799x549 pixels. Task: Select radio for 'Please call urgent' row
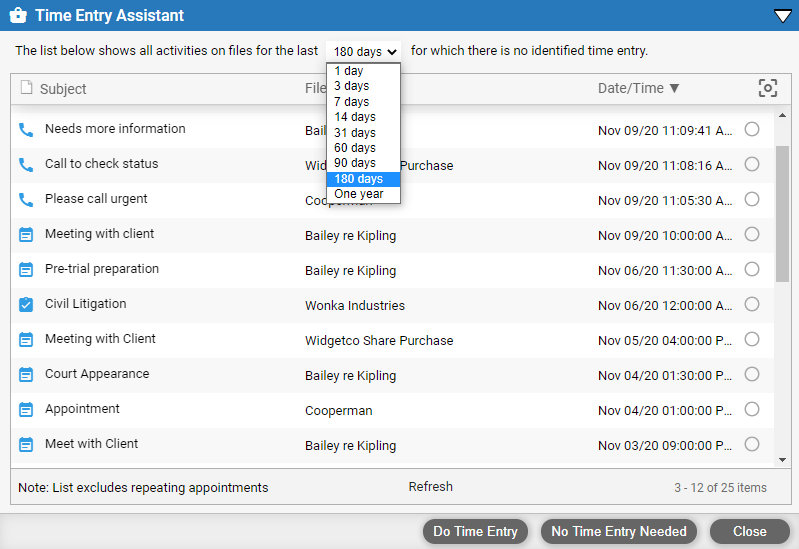tap(752, 199)
